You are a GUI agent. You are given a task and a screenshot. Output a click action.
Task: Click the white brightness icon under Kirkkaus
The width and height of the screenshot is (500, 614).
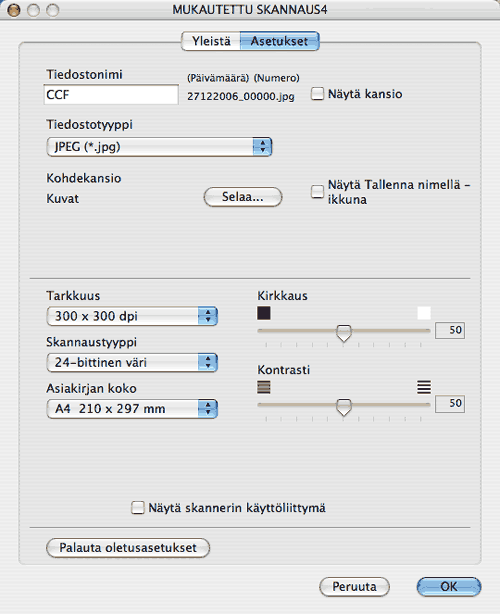[x=424, y=313]
